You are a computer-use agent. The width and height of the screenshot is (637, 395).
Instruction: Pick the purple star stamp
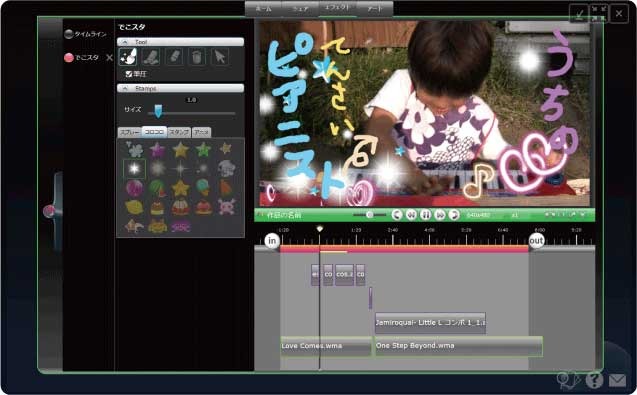click(x=157, y=150)
